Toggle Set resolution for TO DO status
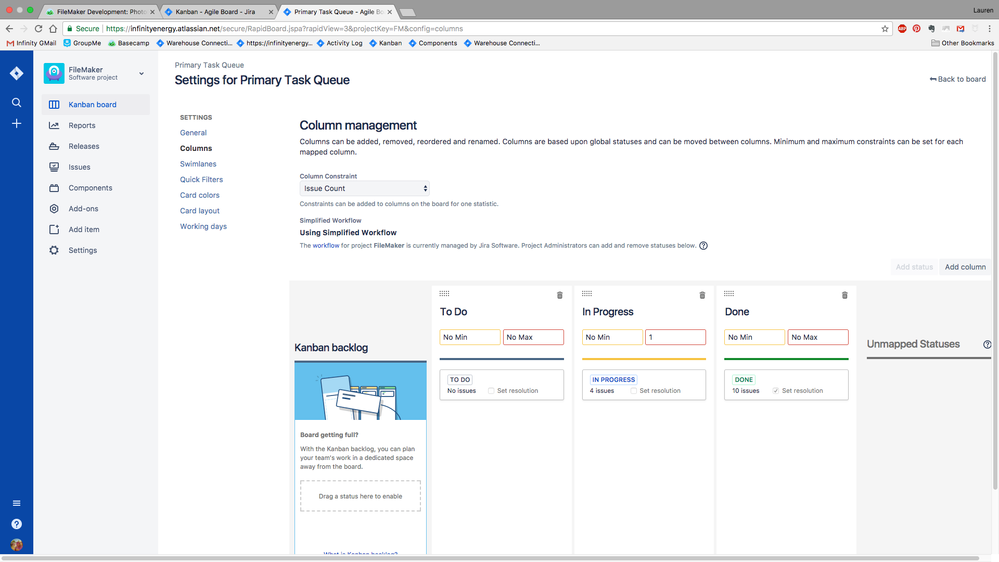The height and width of the screenshot is (562, 999). coord(491,391)
